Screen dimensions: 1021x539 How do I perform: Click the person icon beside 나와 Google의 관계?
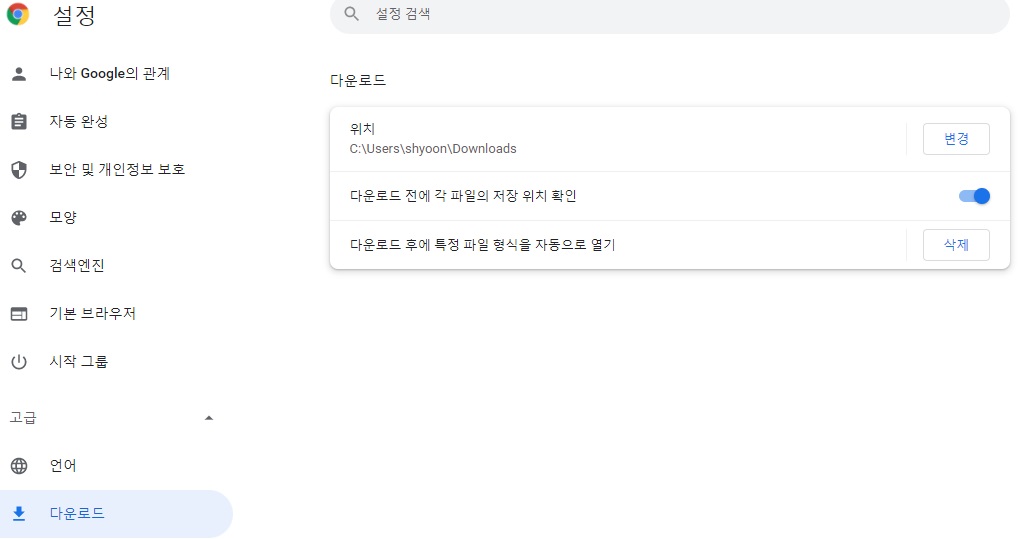[19, 74]
